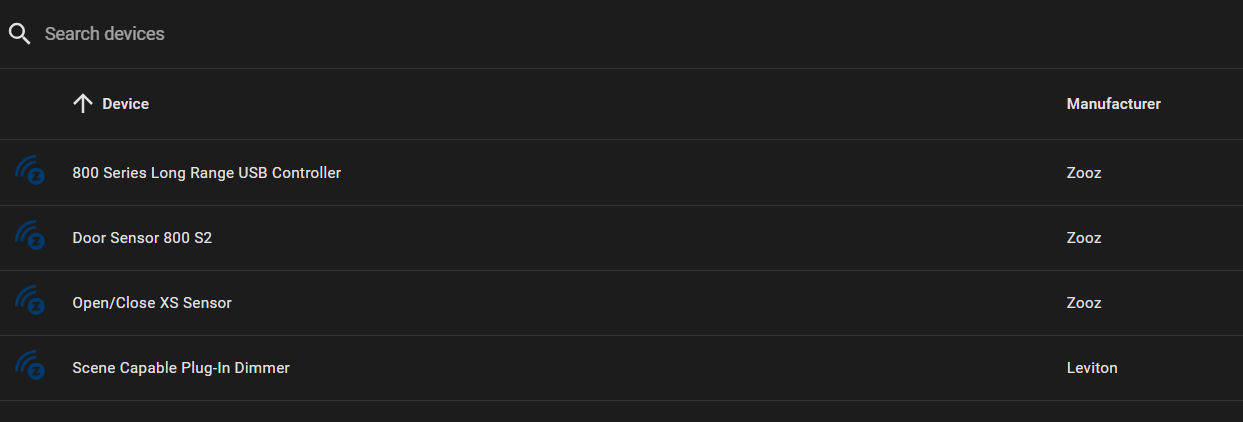This screenshot has width=1243, height=422.
Task: Sort by the Manufacturer column header
Action: pyautogui.click(x=1113, y=104)
